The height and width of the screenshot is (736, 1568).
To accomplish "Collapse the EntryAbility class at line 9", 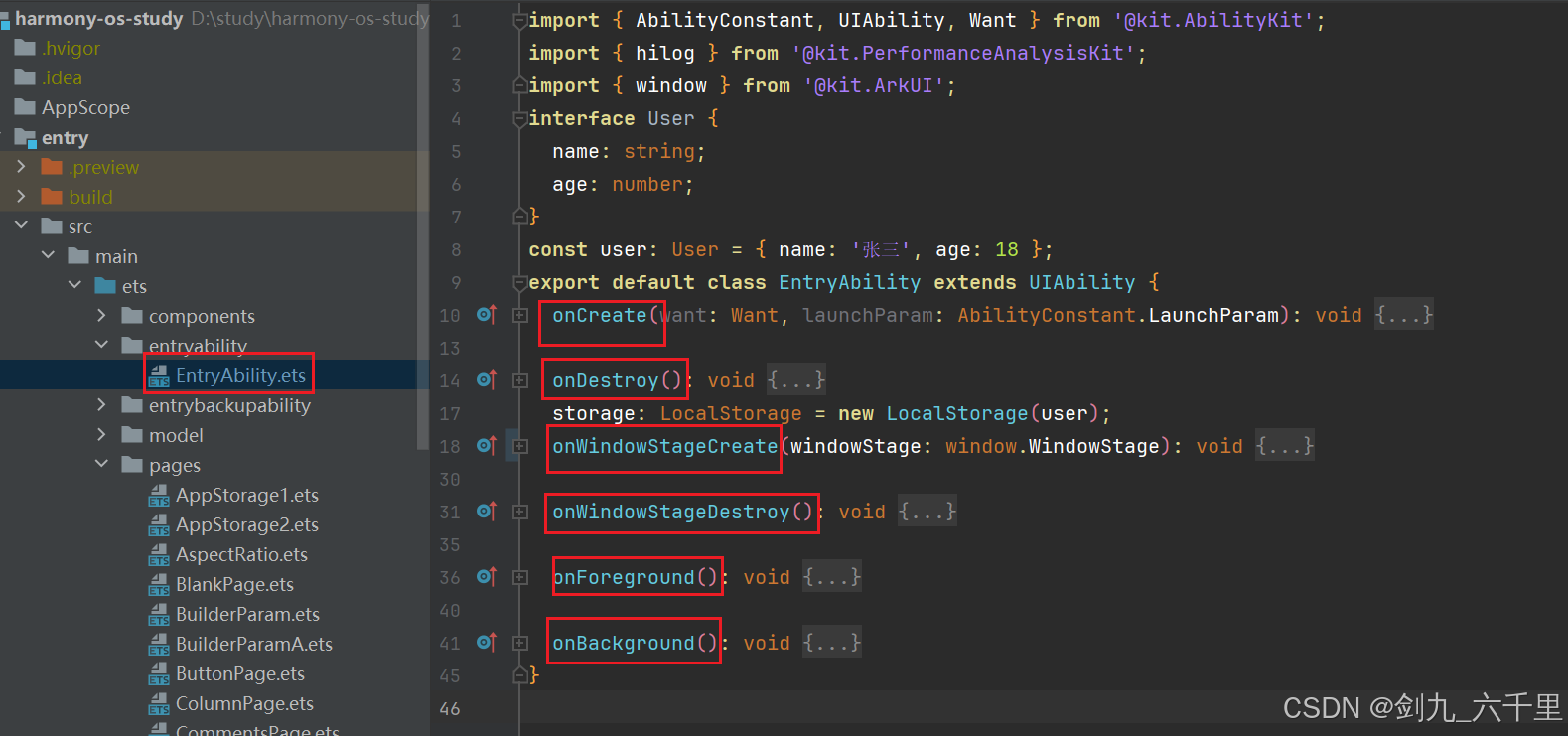I will [x=520, y=283].
